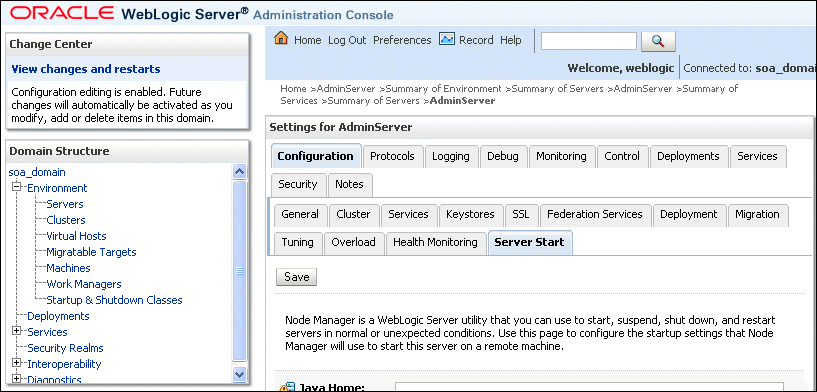Open the Configuration tab
The image size is (817, 392).
[x=316, y=156]
